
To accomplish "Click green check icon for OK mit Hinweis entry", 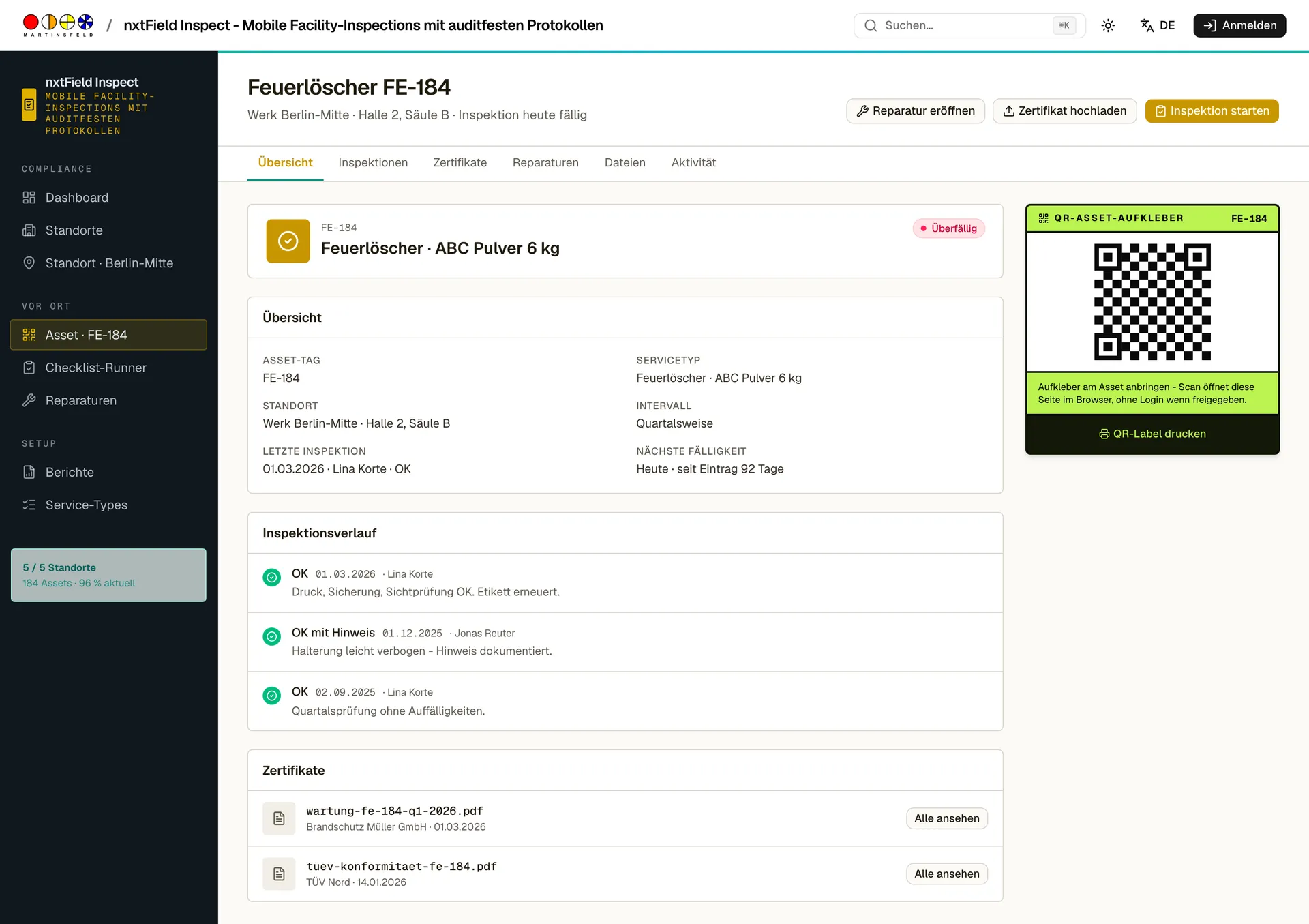I will (272, 636).
